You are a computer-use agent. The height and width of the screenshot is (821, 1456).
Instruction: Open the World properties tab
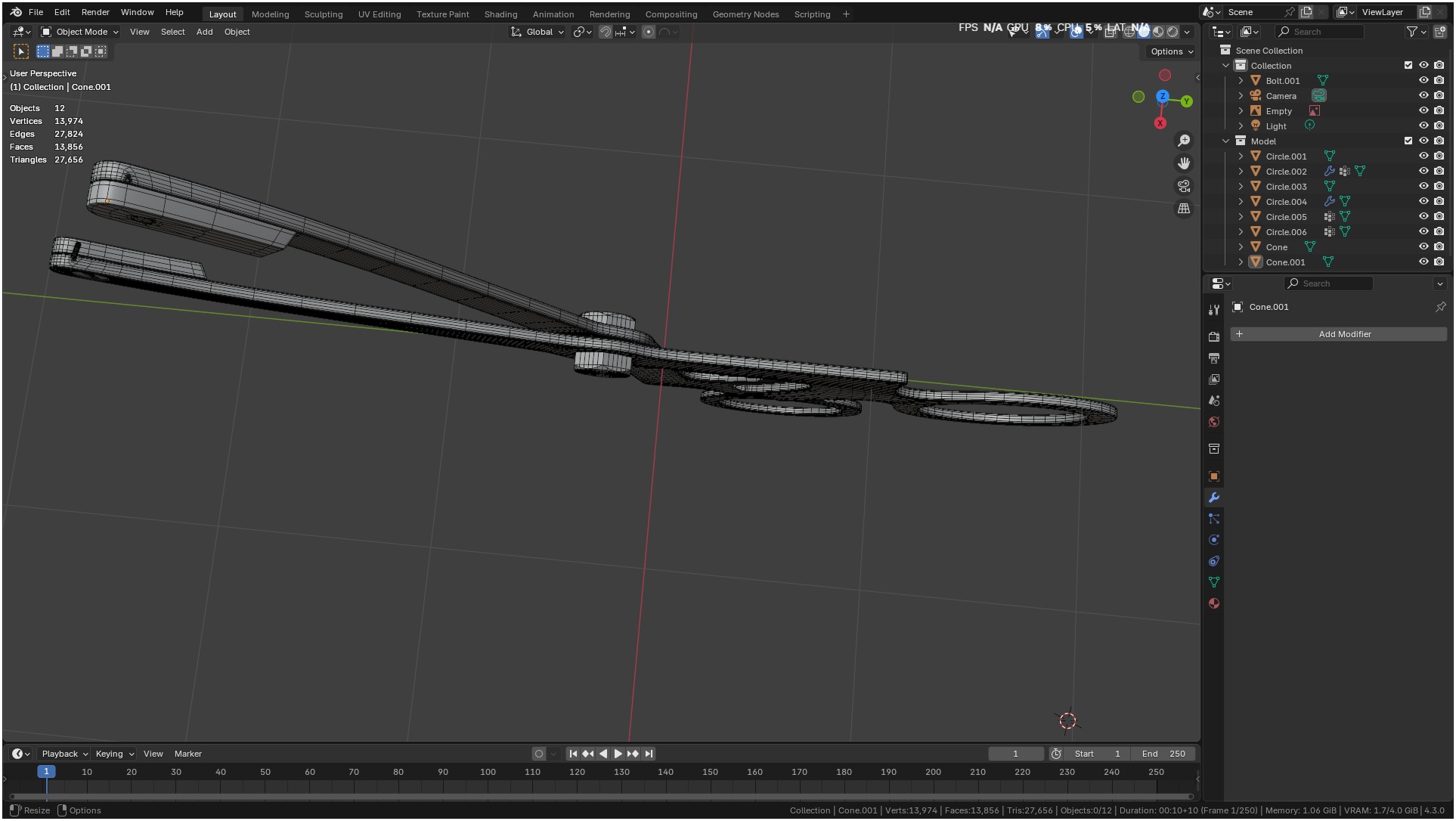(1214, 422)
